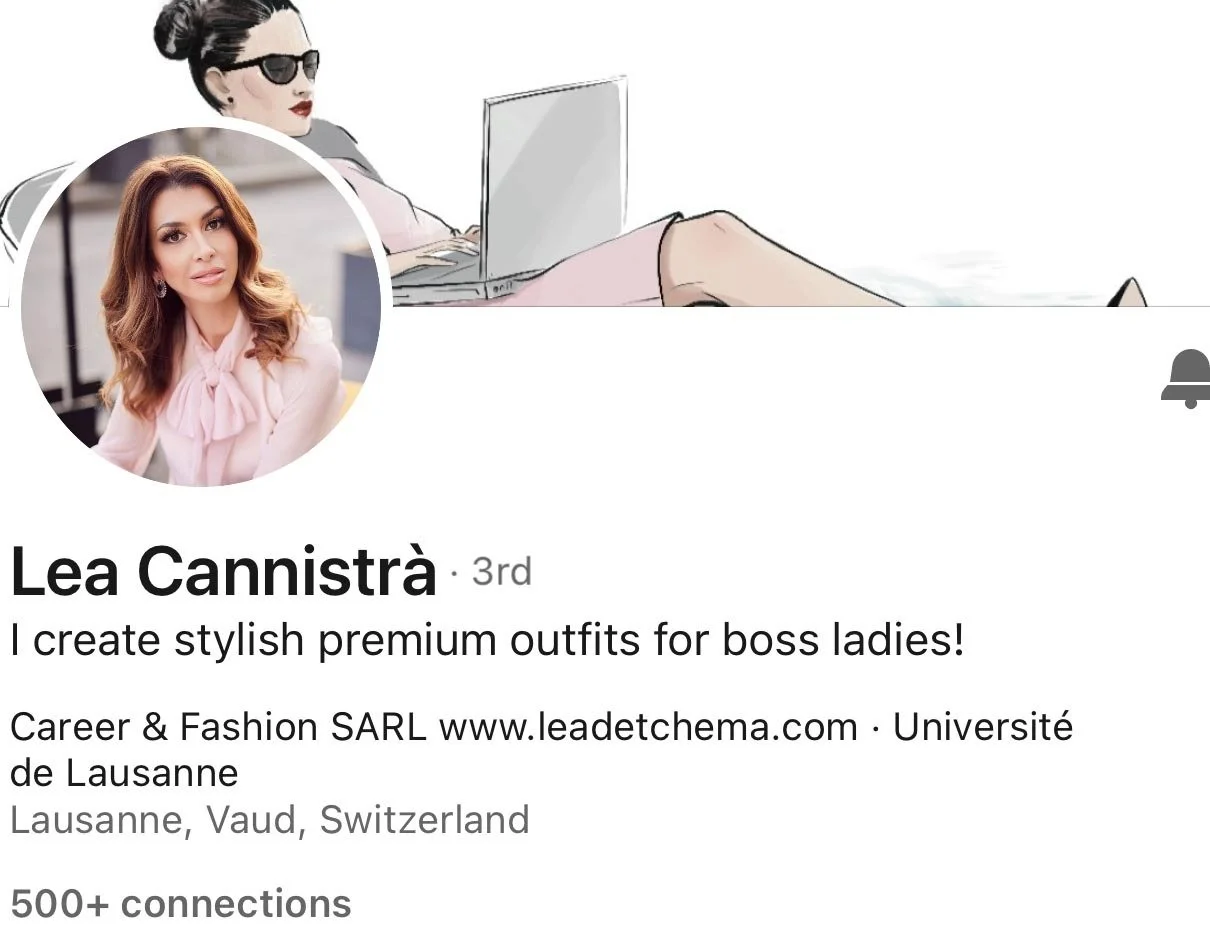The height and width of the screenshot is (943, 1210).
Task: Click the word Switzerland in location
Action: tap(424, 821)
